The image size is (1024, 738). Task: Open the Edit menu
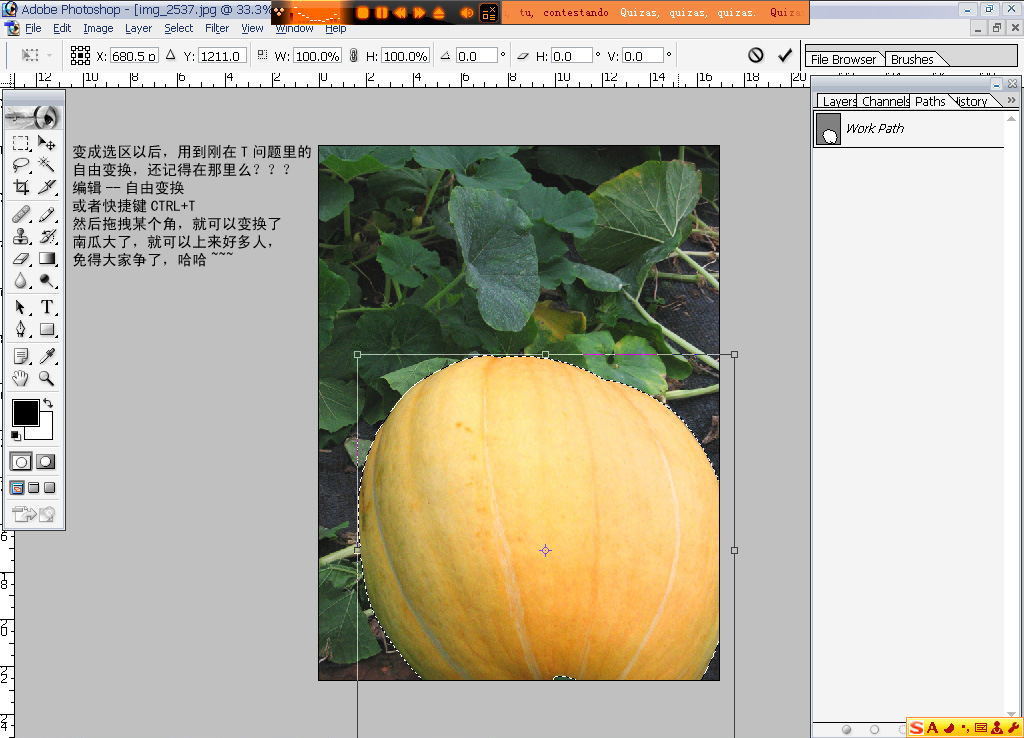[x=62, y=28]
